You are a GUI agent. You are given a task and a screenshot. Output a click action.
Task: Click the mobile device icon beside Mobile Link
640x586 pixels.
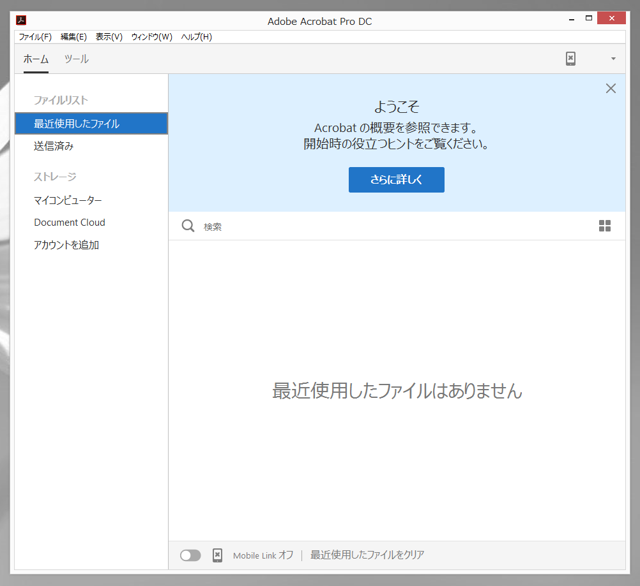pos(218,555)
